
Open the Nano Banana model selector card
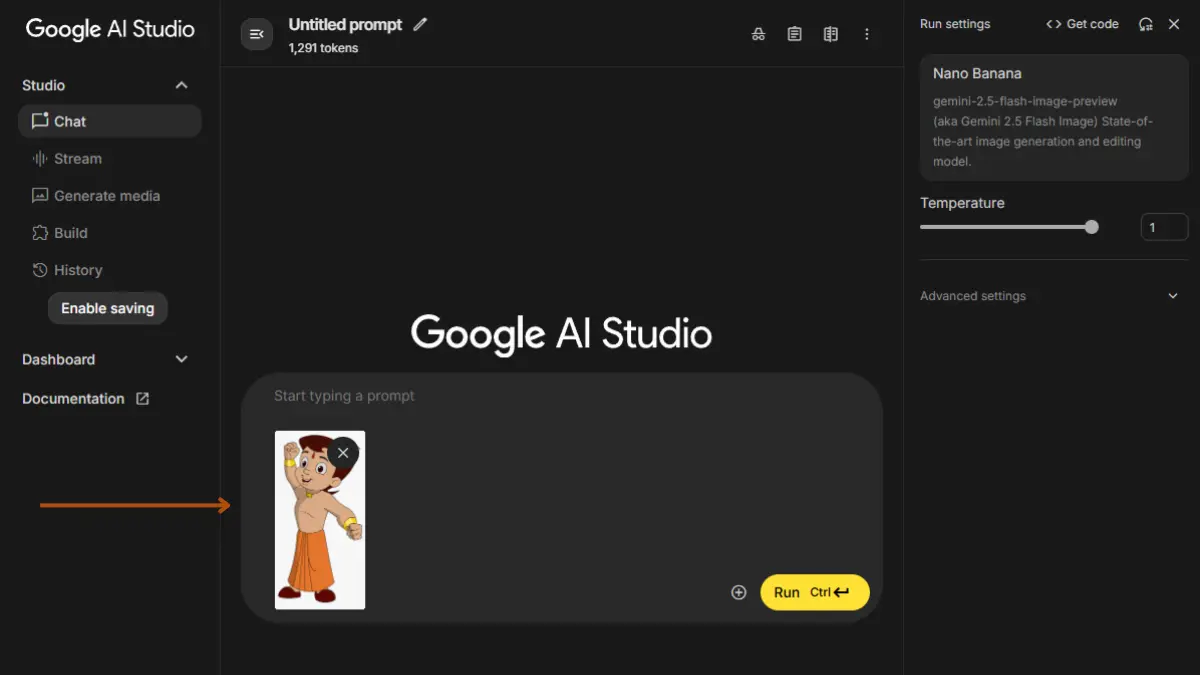[1054, 117]
